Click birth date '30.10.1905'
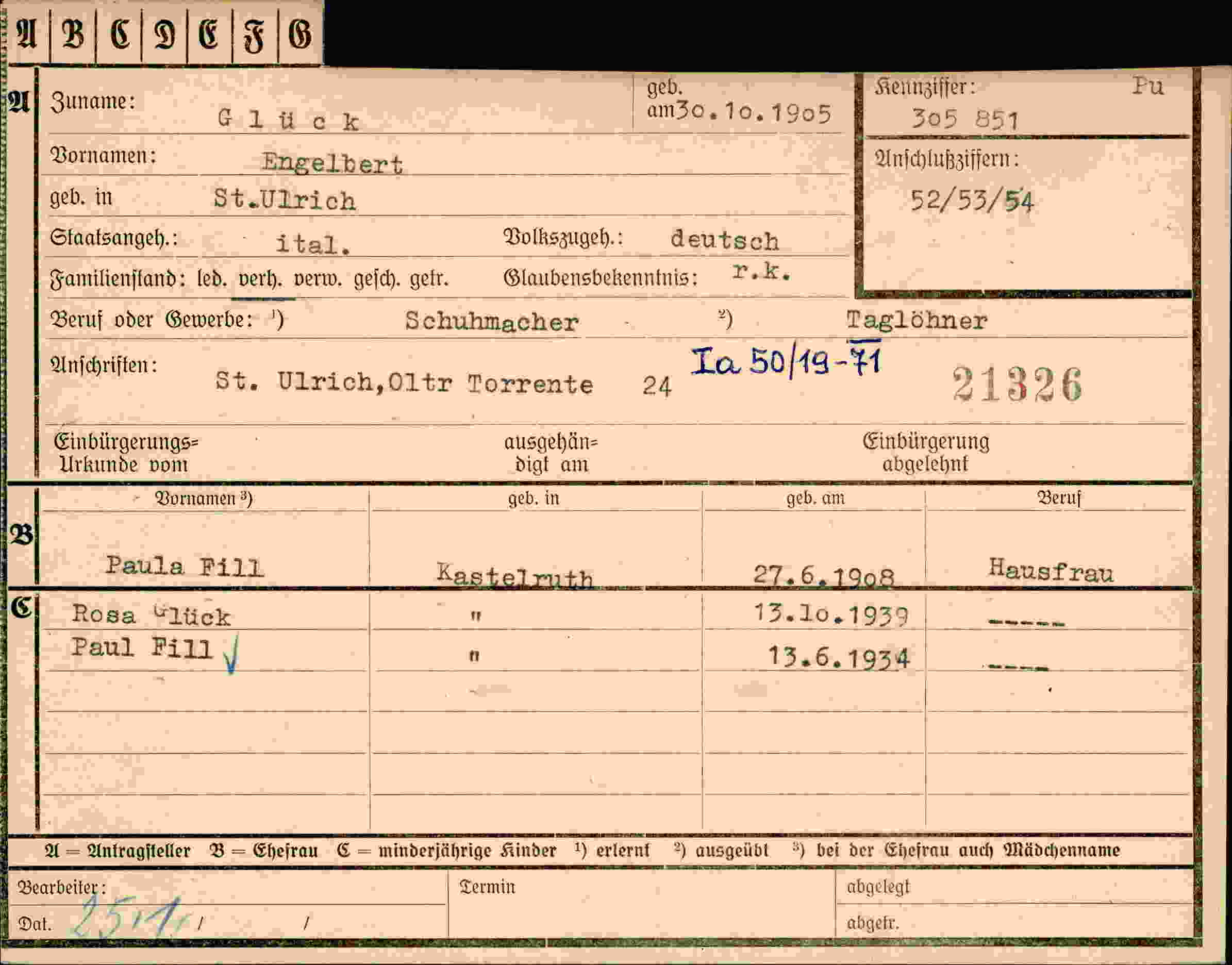1232x965 pixels. (754, 113)
